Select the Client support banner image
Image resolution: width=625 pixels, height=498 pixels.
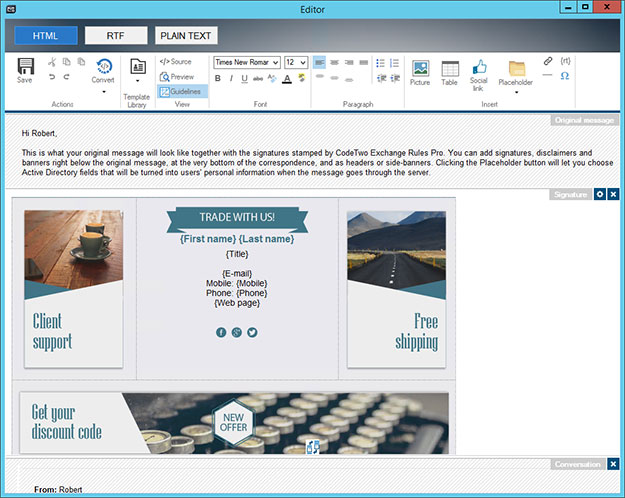pos(73,289)
